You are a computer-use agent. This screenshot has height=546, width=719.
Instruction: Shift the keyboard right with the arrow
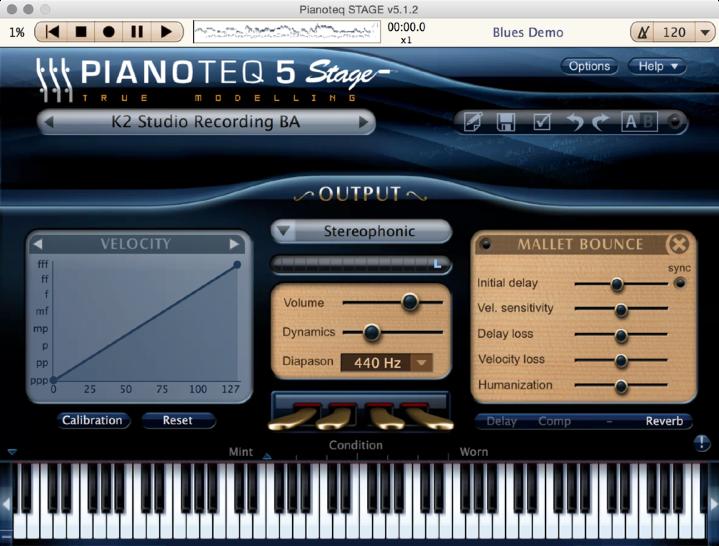713,504
